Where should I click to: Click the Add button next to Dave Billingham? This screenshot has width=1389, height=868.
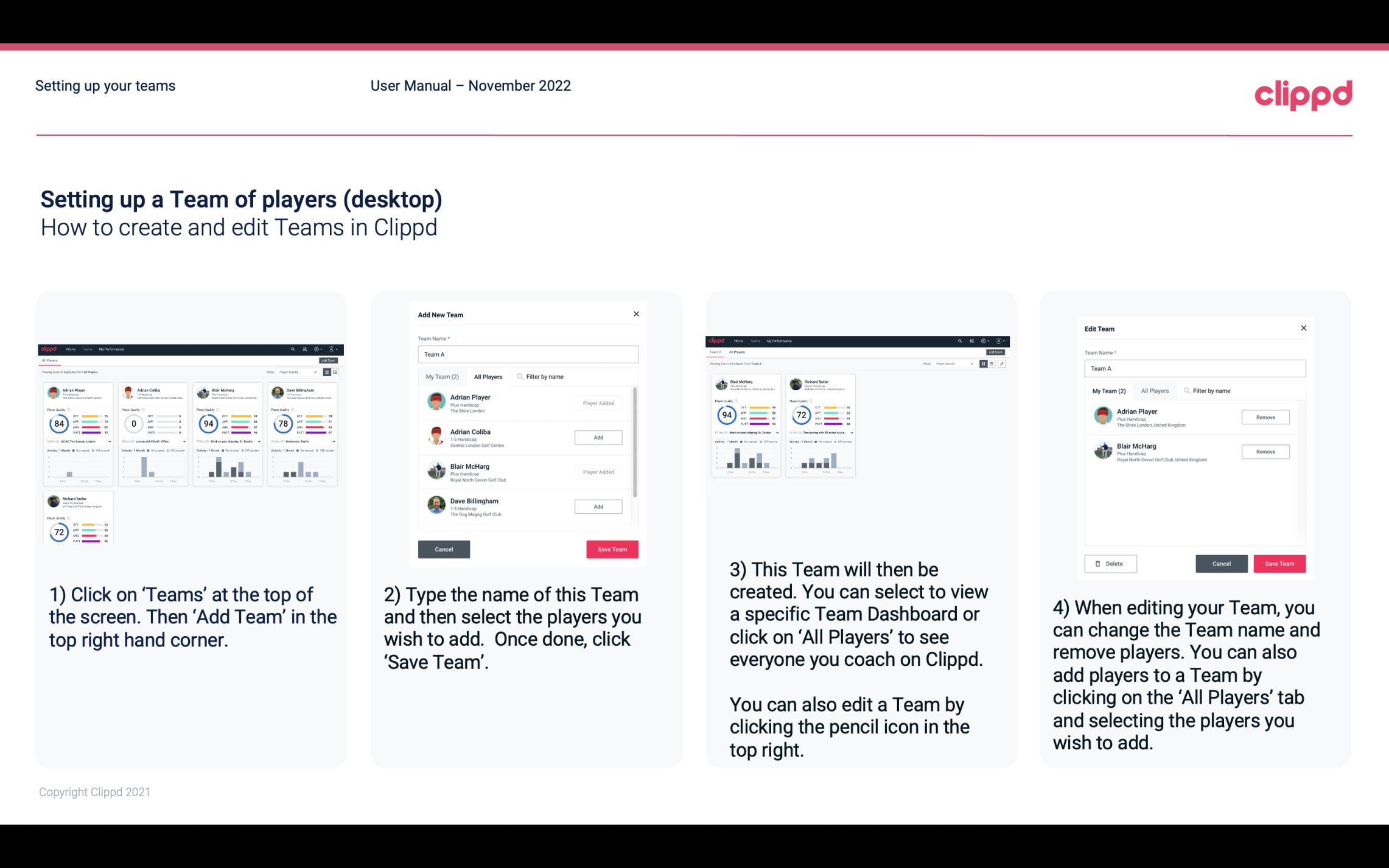(597, 506)
